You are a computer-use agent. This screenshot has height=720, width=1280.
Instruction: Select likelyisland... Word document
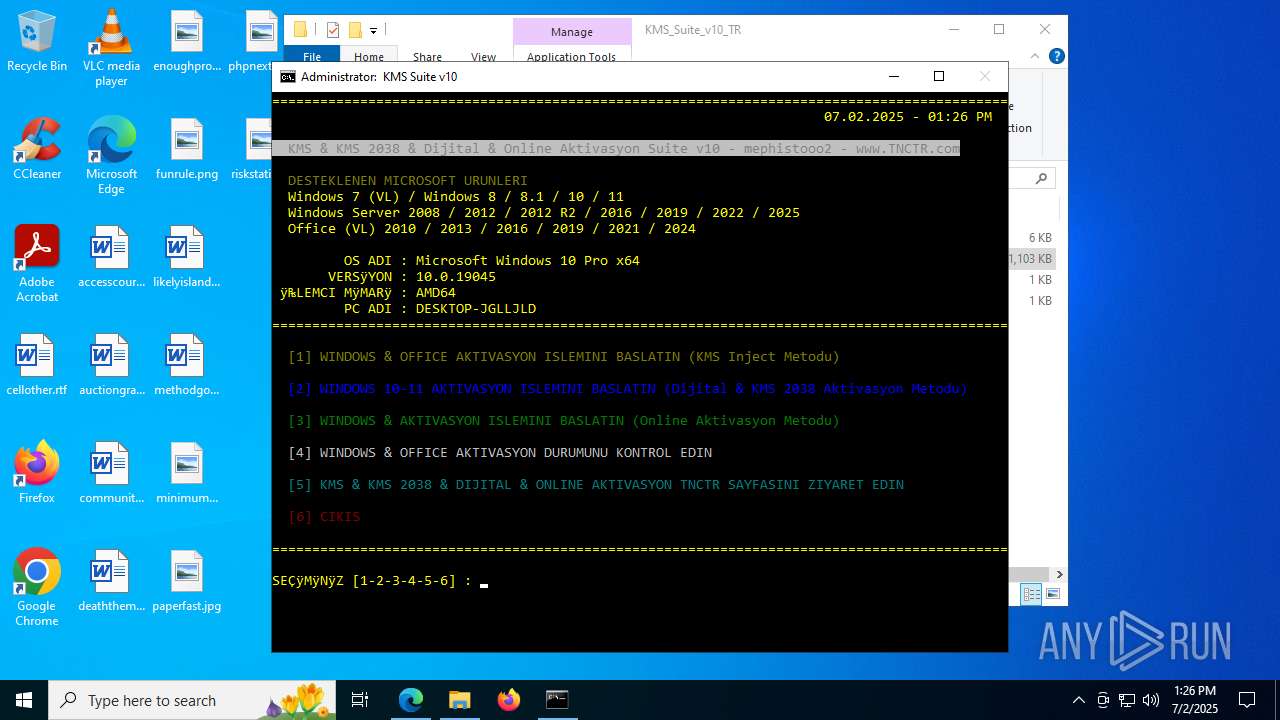[x=187, y=257]
